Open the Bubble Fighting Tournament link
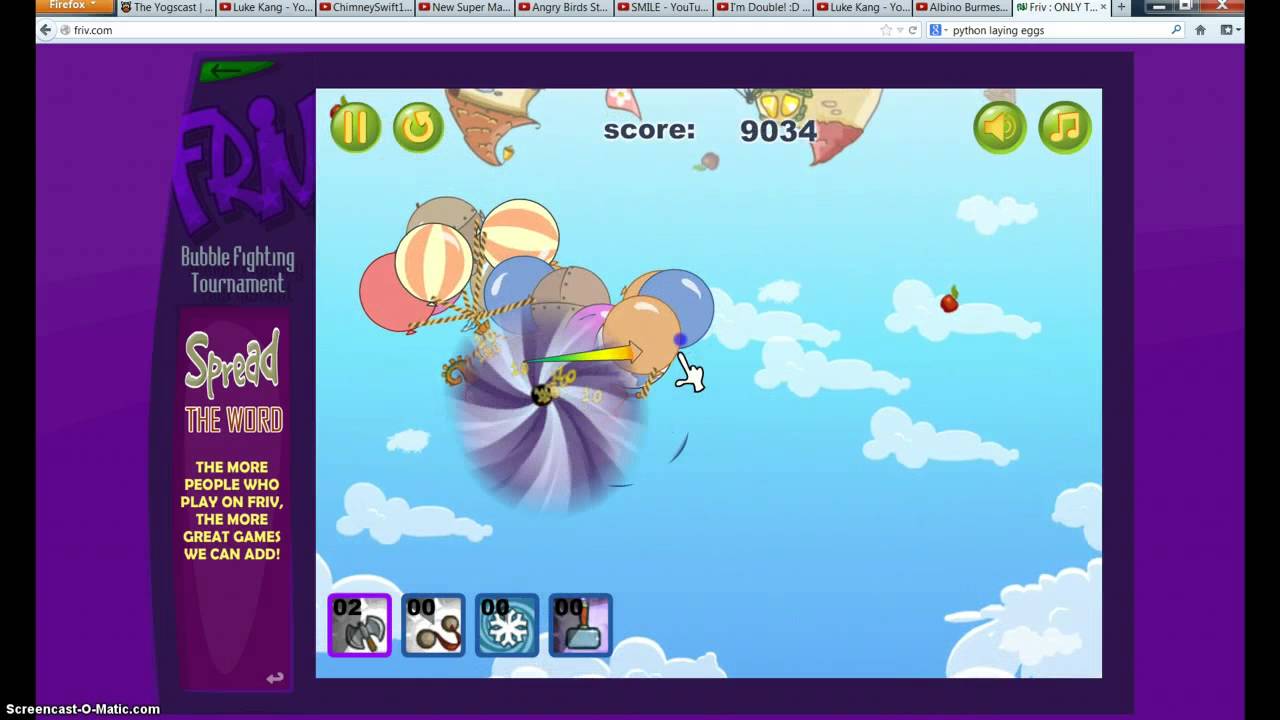Viewport: 1280px width, 720px height. click(238, 270)
